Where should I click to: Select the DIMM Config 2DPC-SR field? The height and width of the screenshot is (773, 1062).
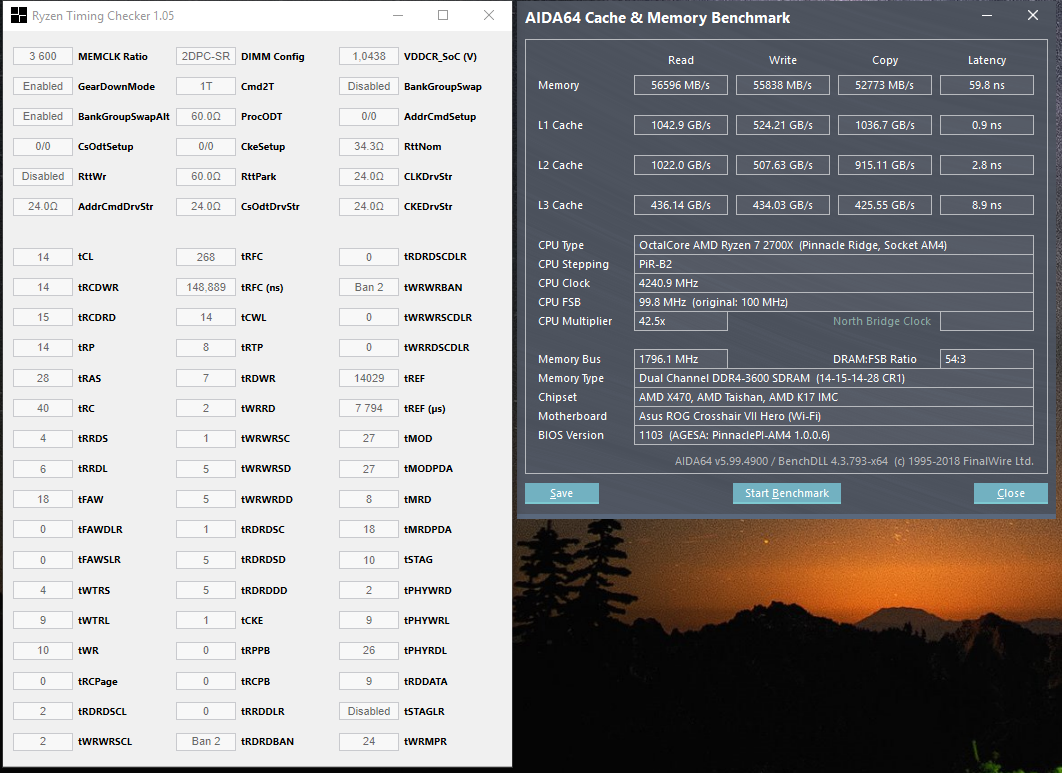(x=206, y=56)
